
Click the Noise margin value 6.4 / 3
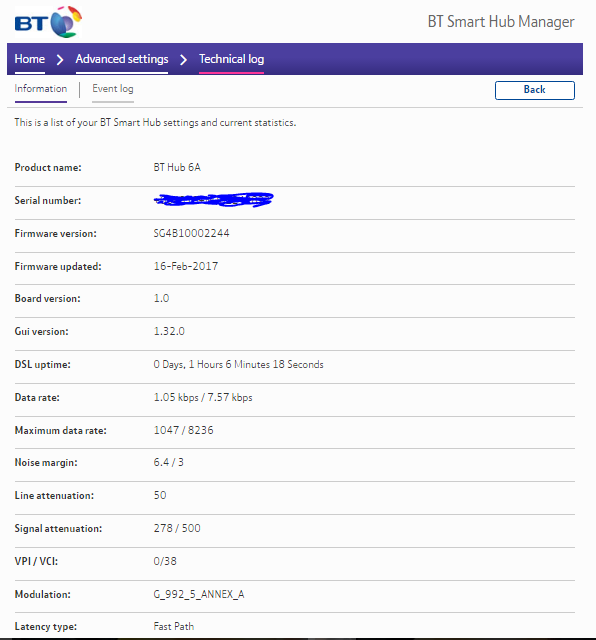169,462
